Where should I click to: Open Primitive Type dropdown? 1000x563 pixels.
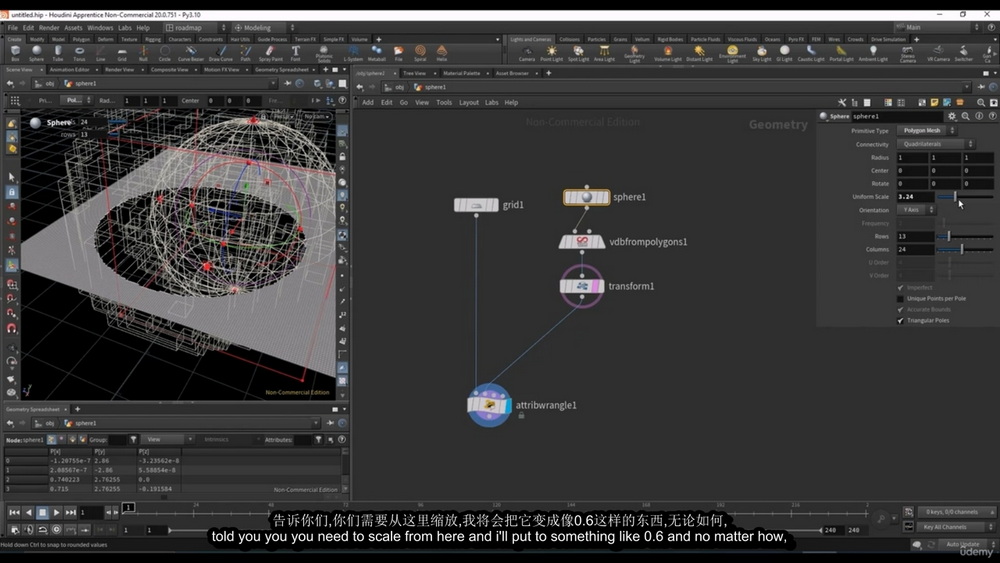927,130
